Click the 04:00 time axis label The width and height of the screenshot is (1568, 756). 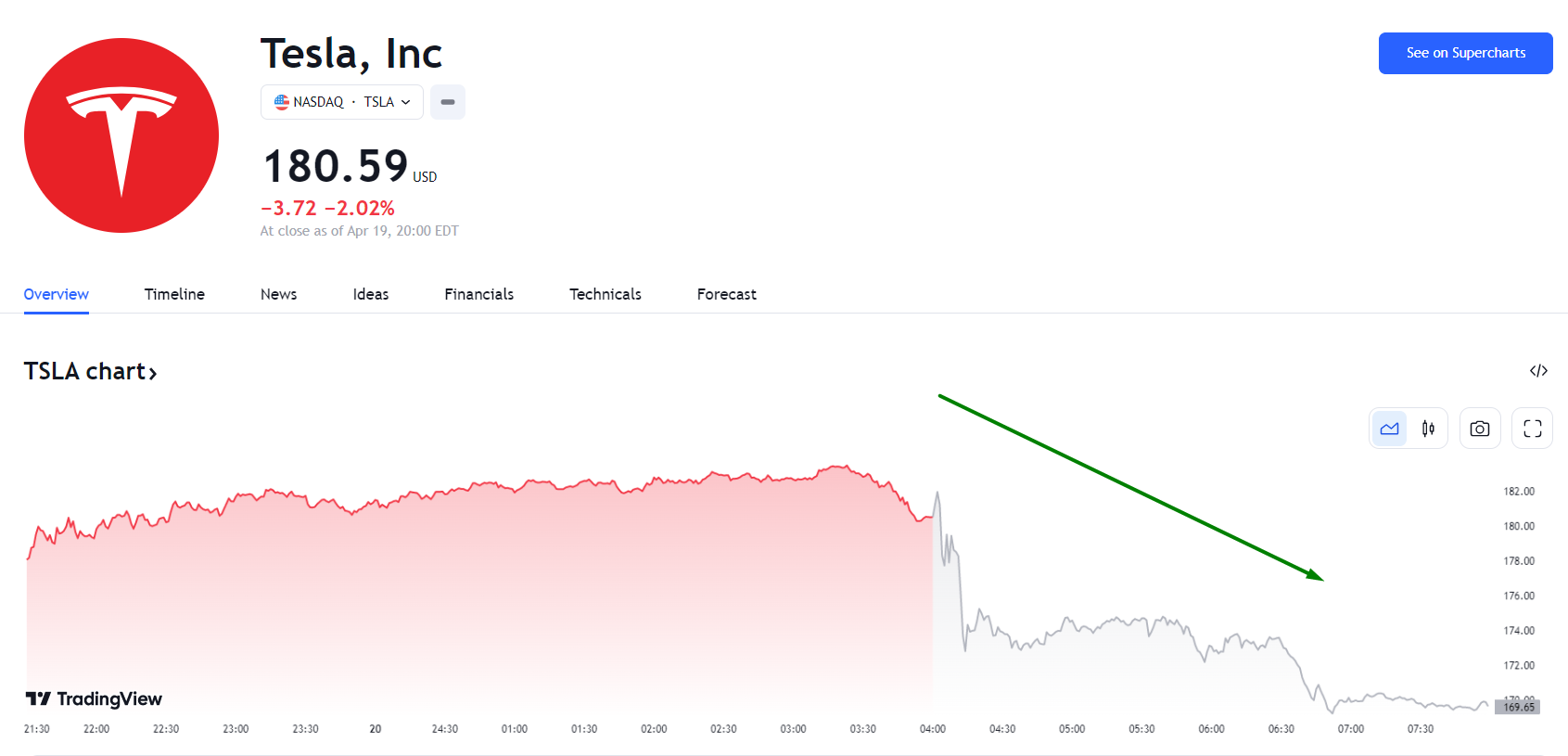point(933,729)
